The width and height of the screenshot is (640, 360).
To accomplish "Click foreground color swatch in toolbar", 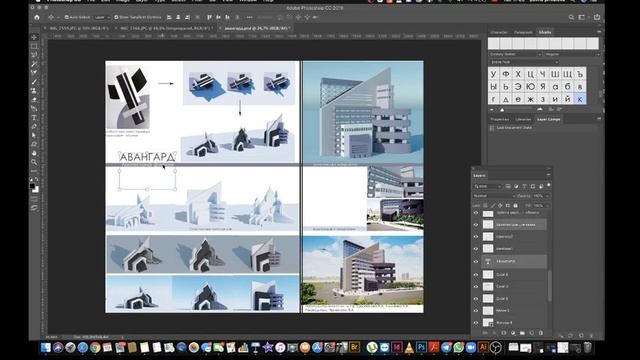I will click(x=32, y=186).
